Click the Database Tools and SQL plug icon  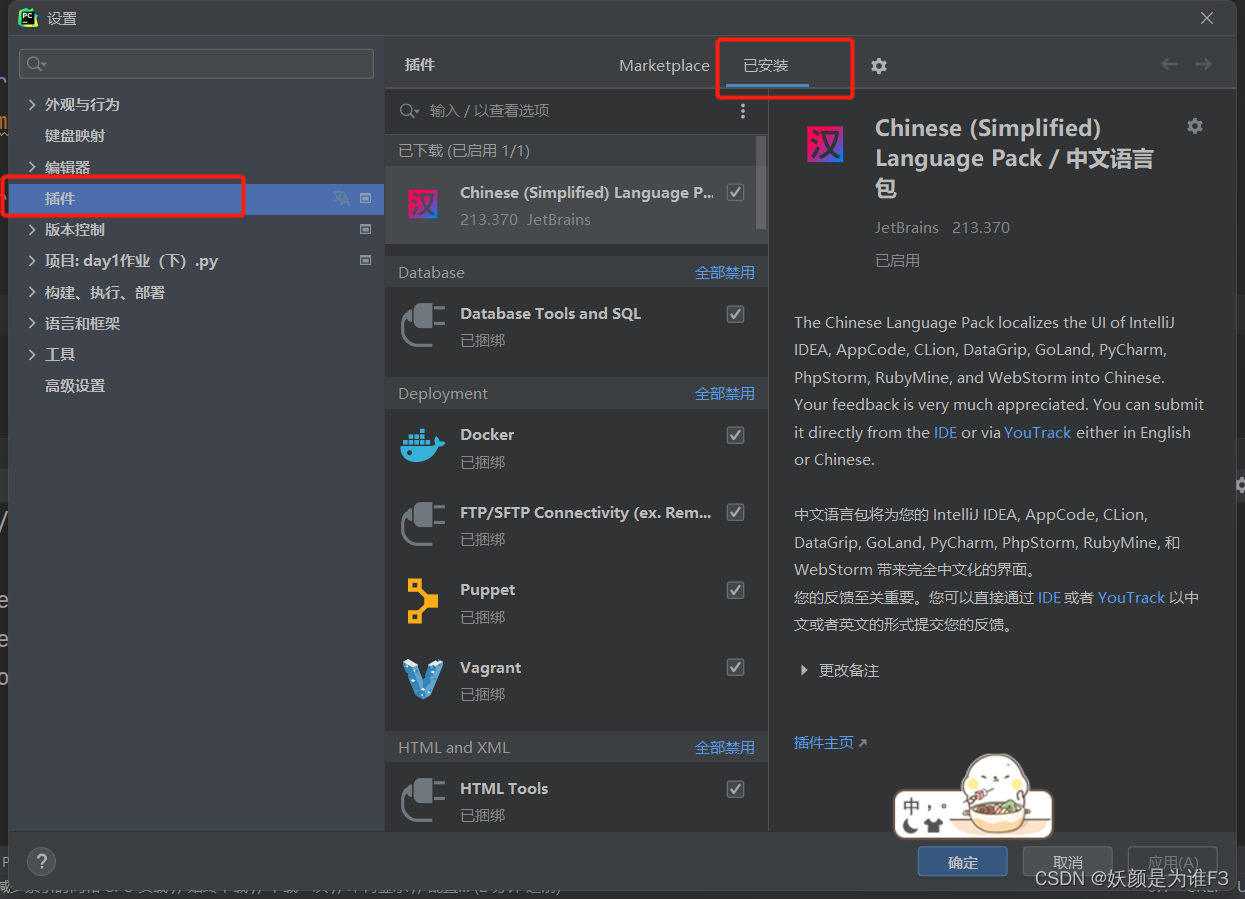(422, 325)
